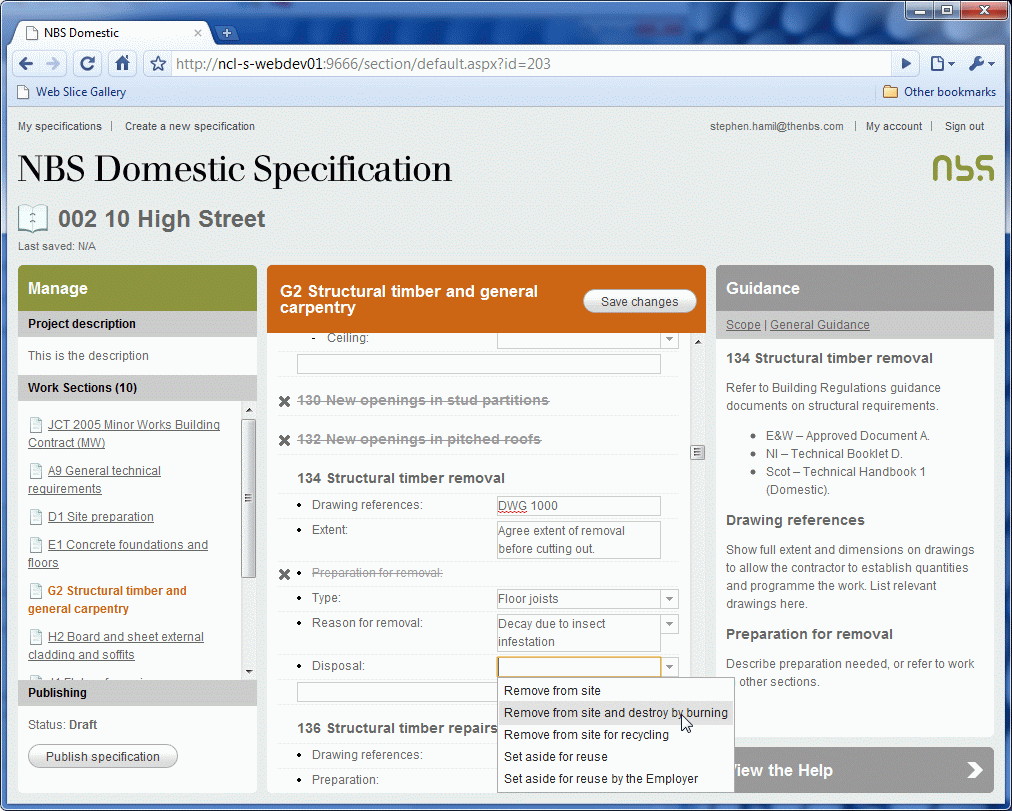Click the address bar URL
The height and width of the screenshot is (811, 1012).
click(529, 64)
